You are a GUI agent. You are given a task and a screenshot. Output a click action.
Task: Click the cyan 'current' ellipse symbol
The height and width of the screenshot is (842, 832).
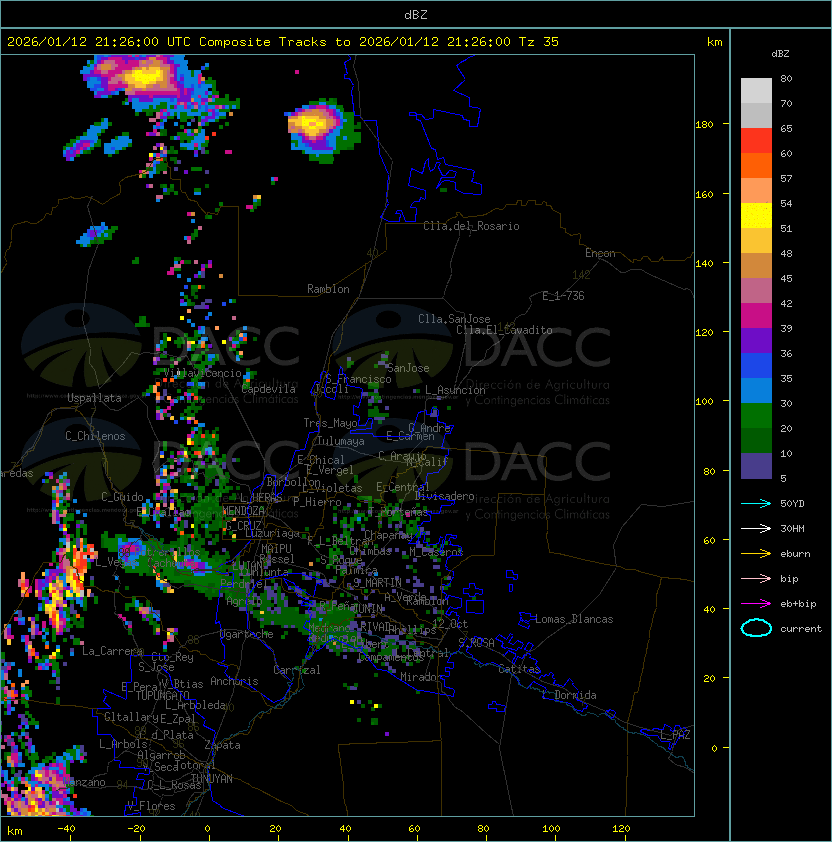click(756, 628)
